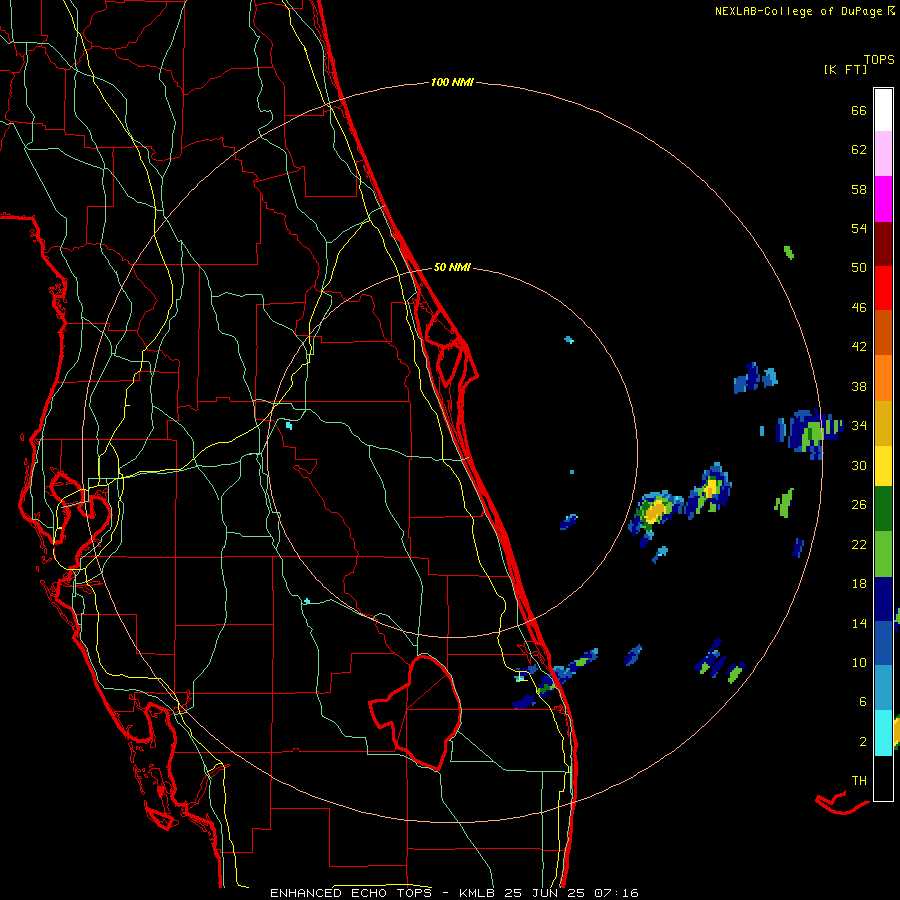The height and width of the screenshot is (900, 900).
Task: Click the bright yellow legend swatch
Action: 883,466
